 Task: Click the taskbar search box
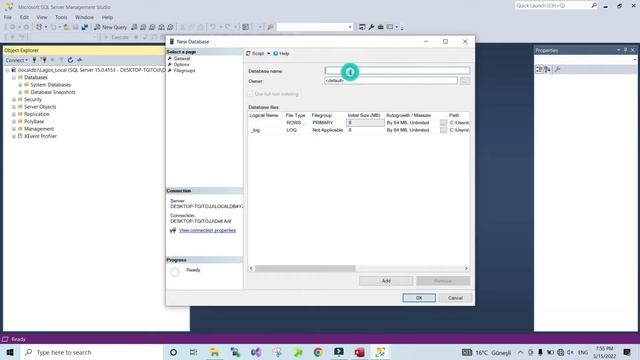pyautogui.click(x=91, y=352)
